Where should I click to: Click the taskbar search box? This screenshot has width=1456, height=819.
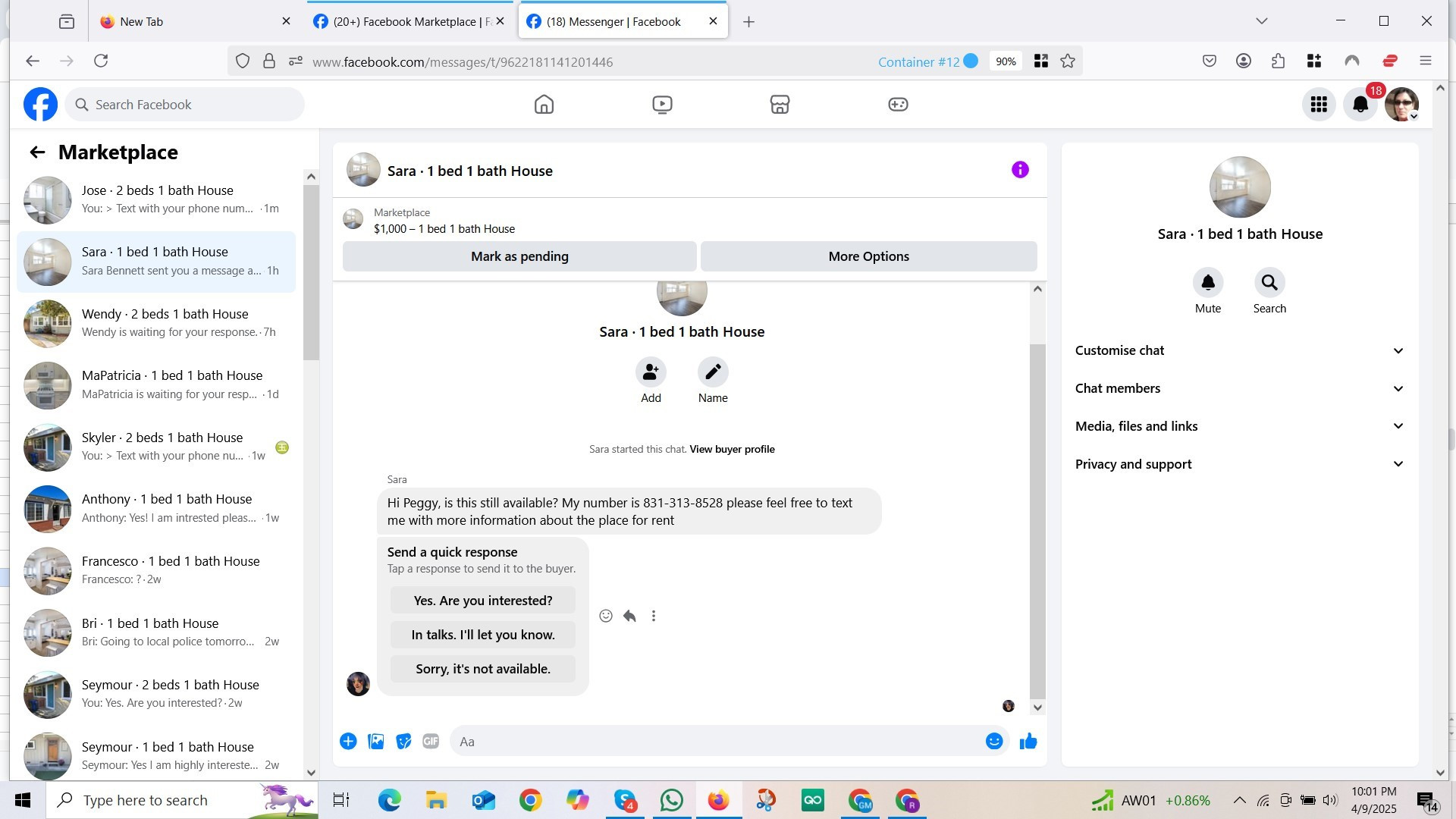pos(182,800)
